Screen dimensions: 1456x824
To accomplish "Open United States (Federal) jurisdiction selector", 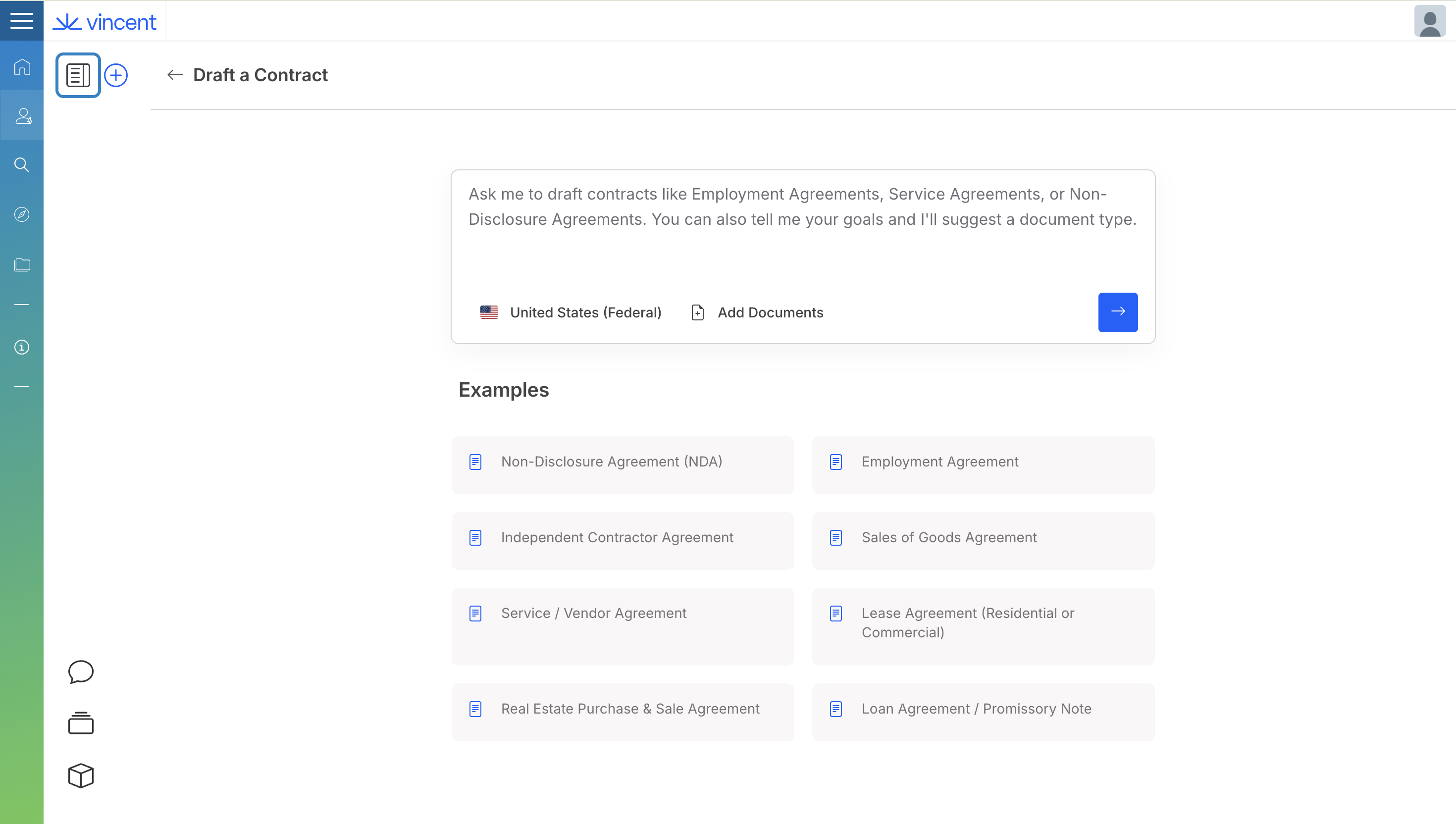I will click(571, 312).
